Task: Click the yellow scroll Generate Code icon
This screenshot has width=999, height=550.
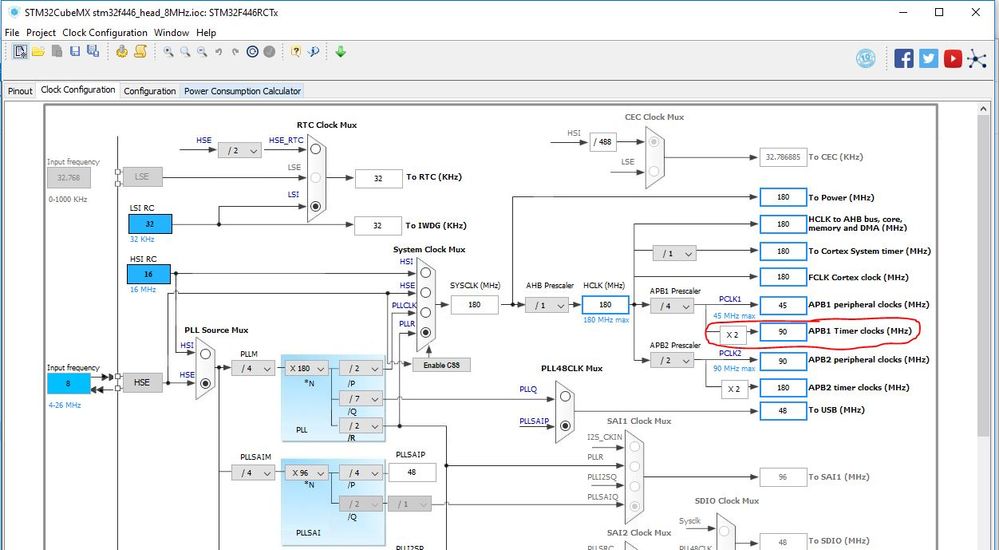Action: [x=140, y=52]
